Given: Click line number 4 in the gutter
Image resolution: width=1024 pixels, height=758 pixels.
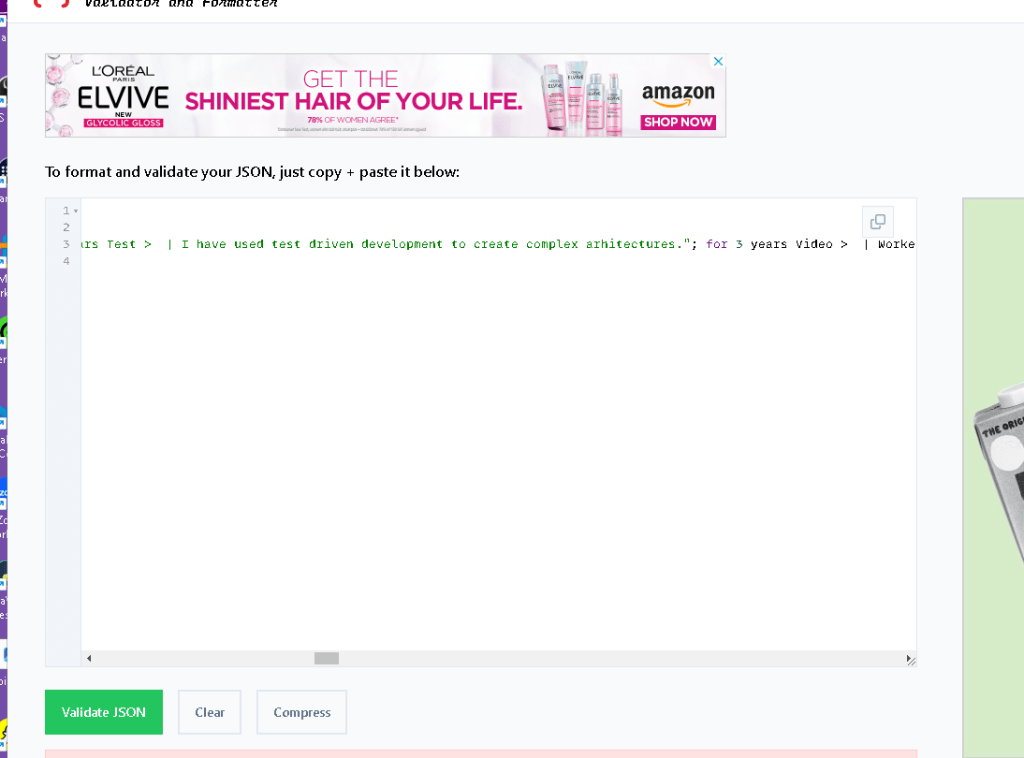Looking at the screenshot, I should pyautogui.click(x=66, y=261).
